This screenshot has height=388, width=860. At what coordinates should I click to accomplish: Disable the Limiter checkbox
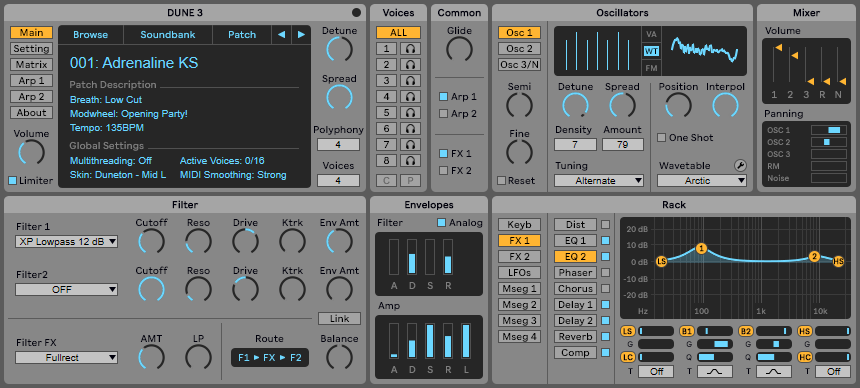(13, 181)
